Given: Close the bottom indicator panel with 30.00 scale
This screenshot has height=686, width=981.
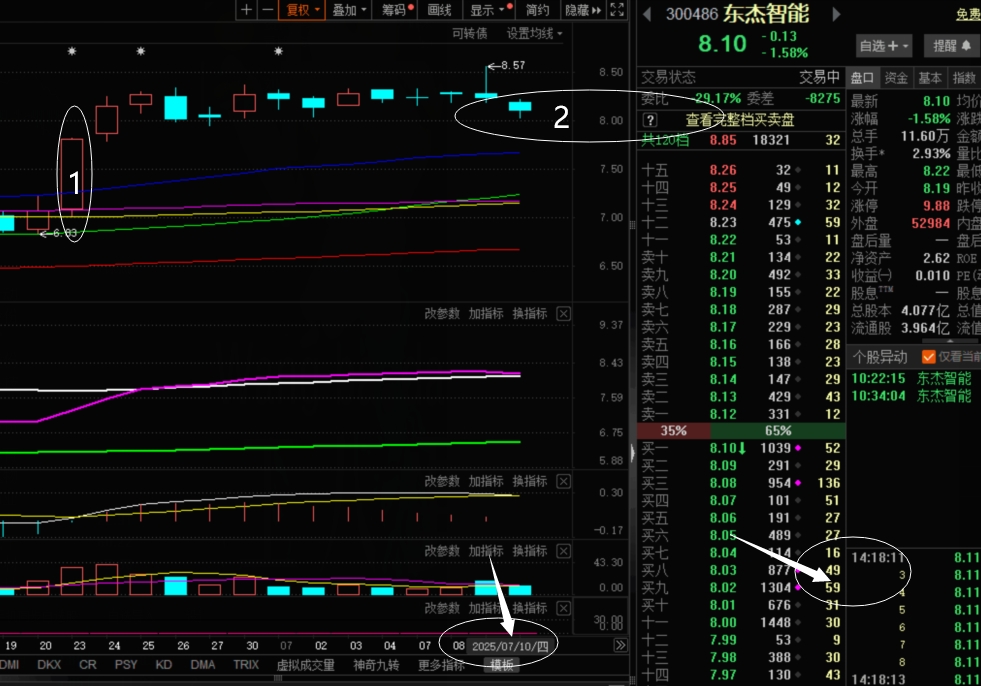Looking at the screenshot, I should click(563, 608).
